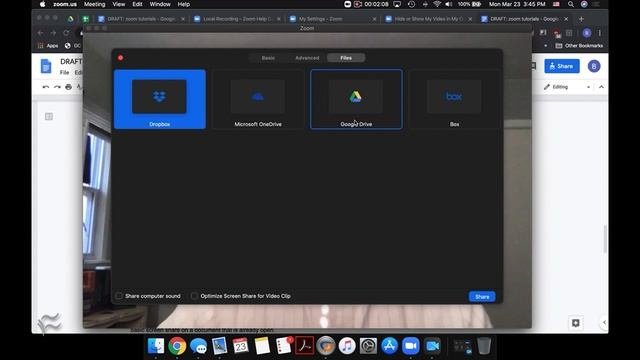Click the Share button in Google Docs
Screen dimensions: 640x360
tap(562, 66)
